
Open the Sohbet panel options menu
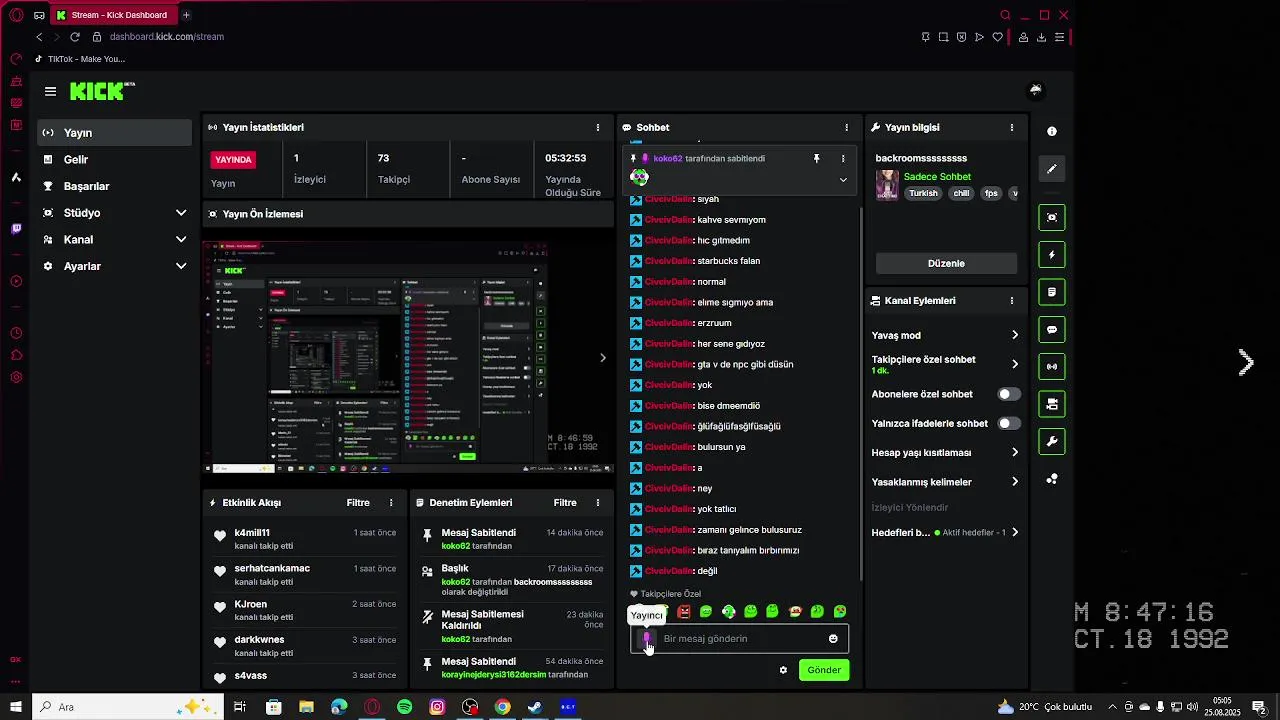click(846, 127)
